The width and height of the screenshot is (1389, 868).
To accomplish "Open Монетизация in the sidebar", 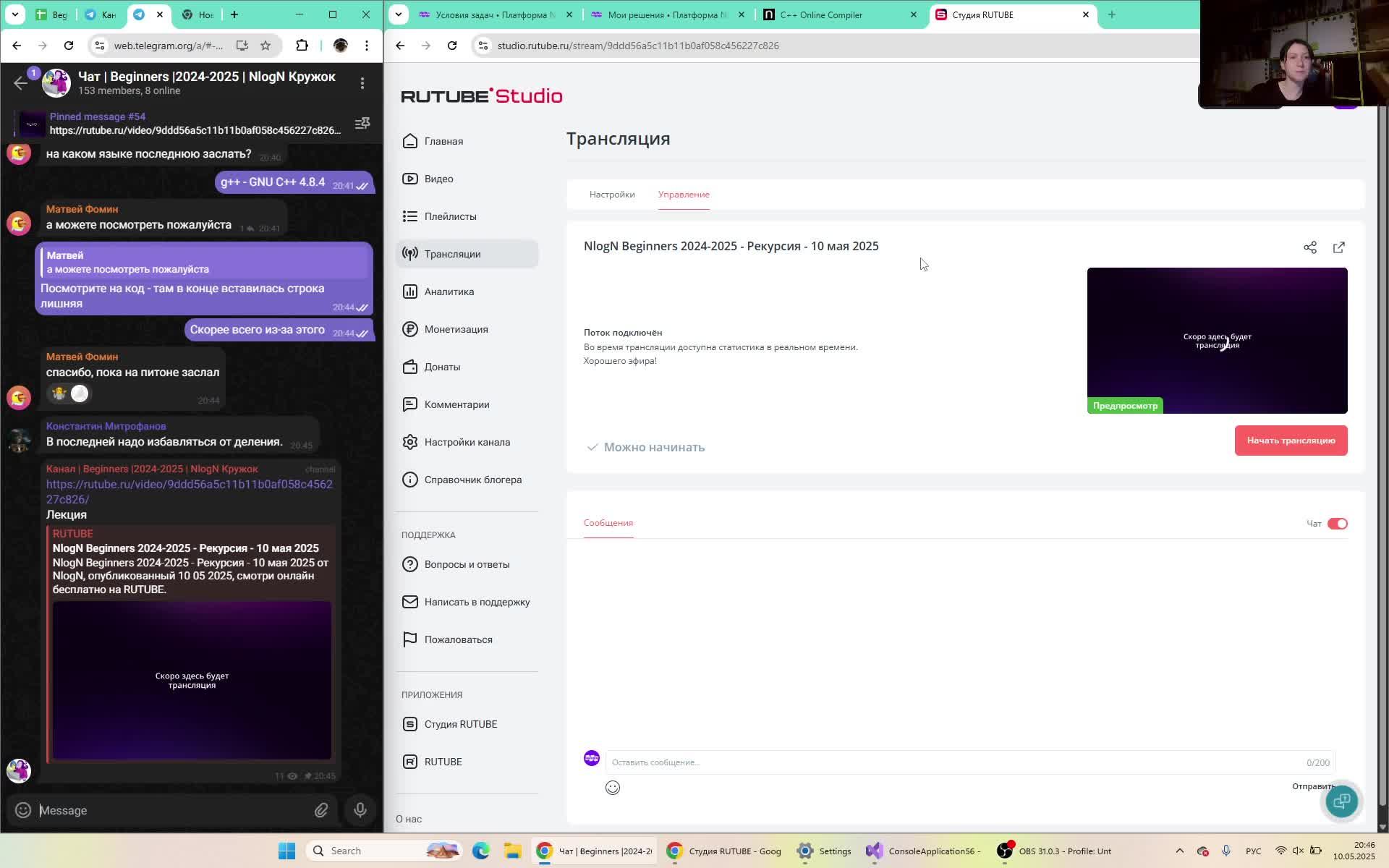I will click(456, 329).
